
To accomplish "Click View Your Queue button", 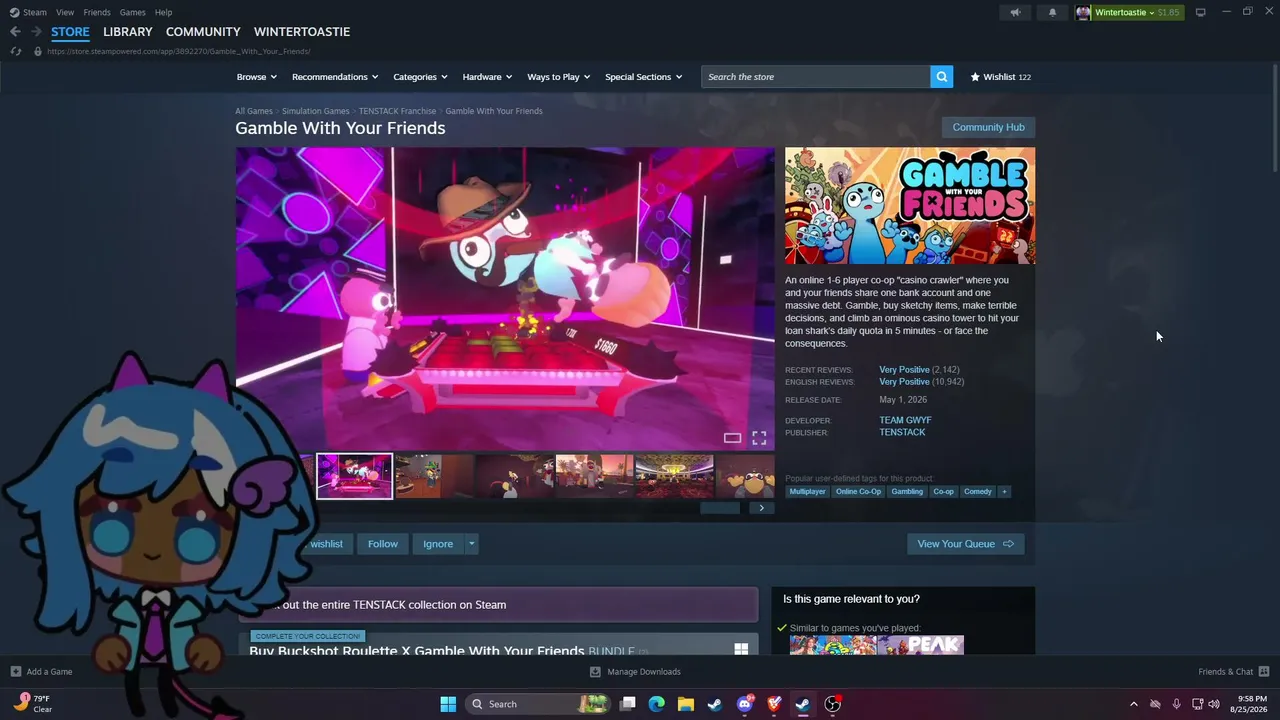I will point(965,544).
